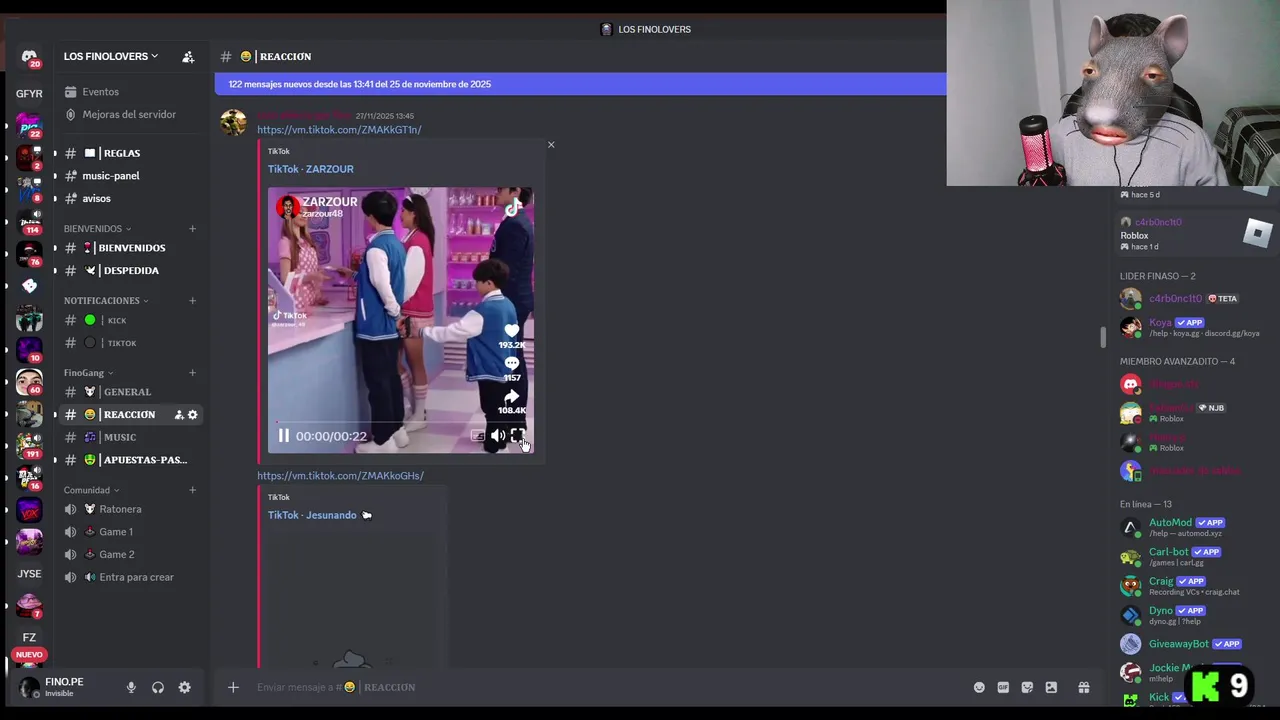Open the sticker picker
This screenshot has width=1280, height=720.
click(1027, 688)
